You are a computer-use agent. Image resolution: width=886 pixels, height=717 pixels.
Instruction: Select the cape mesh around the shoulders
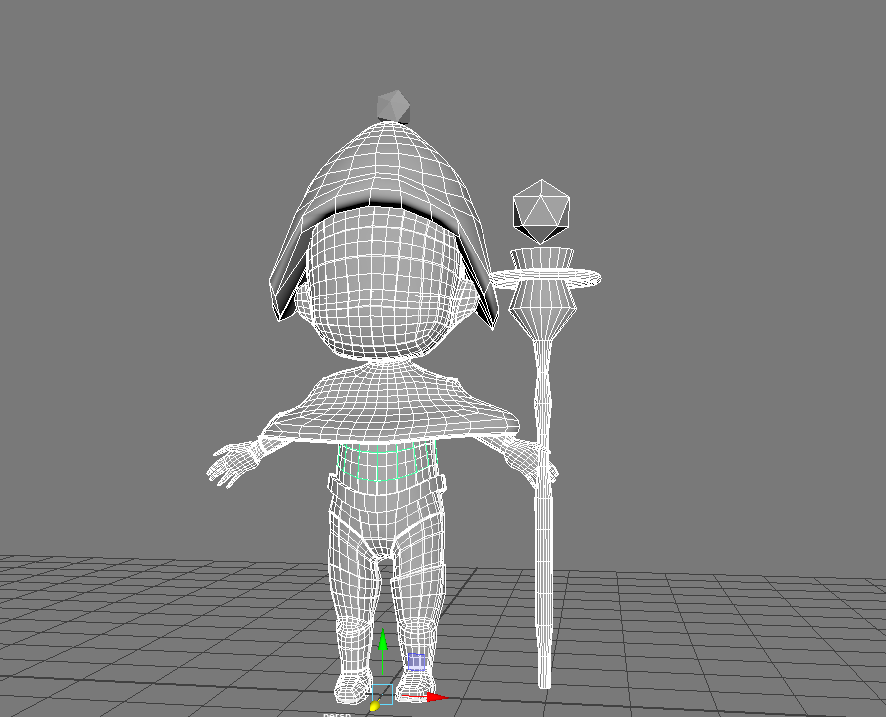pos(390,404)
